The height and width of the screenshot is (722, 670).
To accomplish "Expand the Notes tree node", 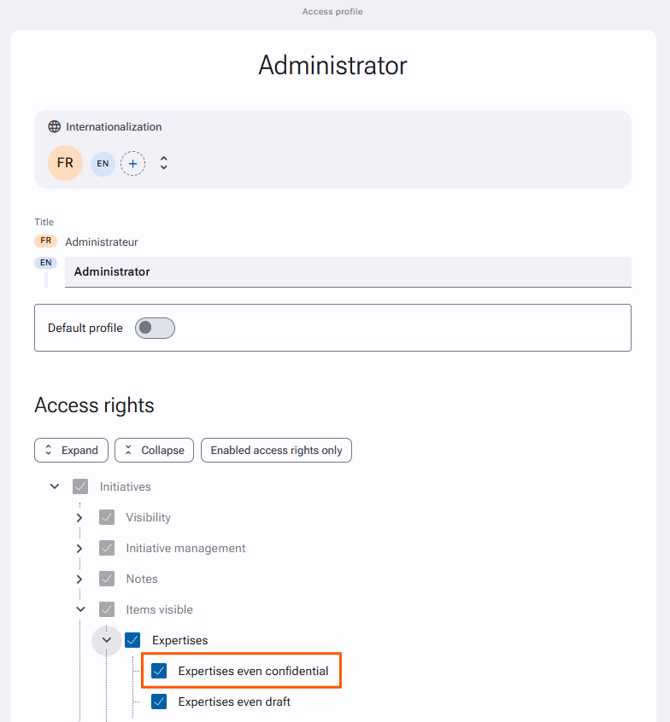I will pyautogui.click(x=79, y=579).
